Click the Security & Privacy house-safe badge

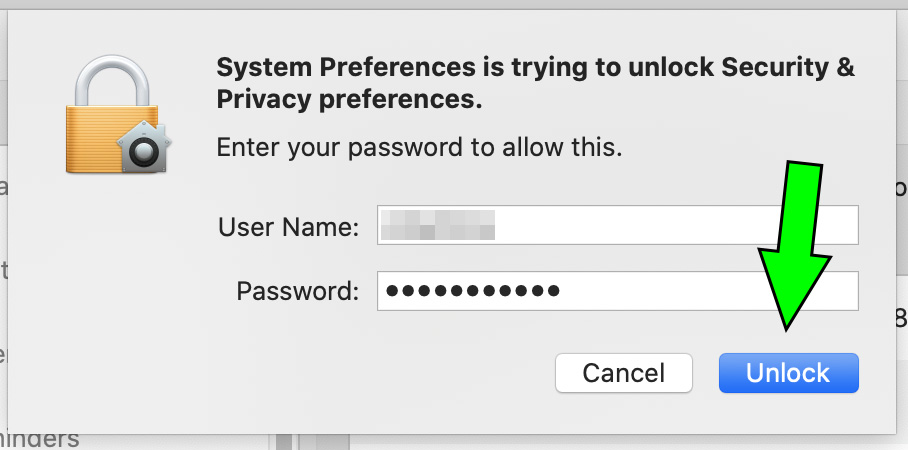pos(144,147)
